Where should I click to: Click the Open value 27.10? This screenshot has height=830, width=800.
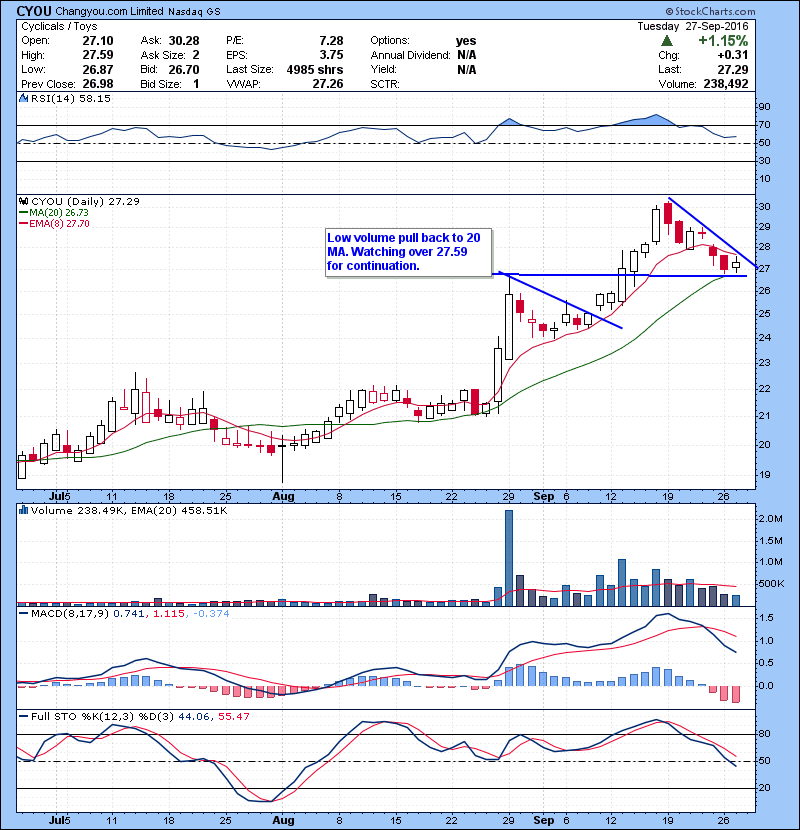pos(98,41)
